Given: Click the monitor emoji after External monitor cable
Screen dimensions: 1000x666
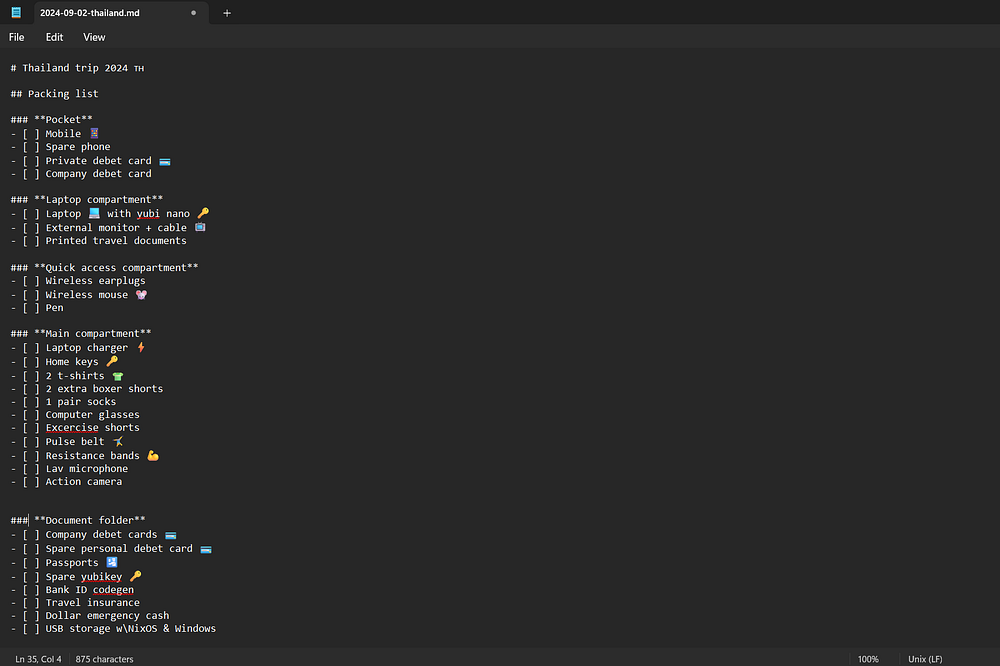Looking at the screenshot, I should [x=200, y=227].
